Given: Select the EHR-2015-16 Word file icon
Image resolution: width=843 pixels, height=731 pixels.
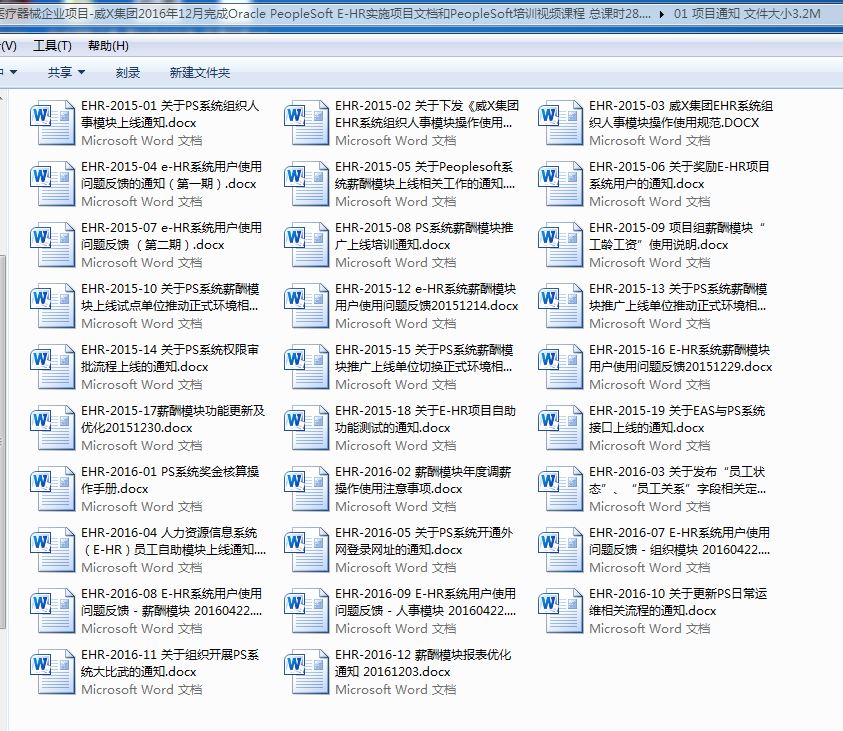Looking at the screenshot, I should [560, 367].
